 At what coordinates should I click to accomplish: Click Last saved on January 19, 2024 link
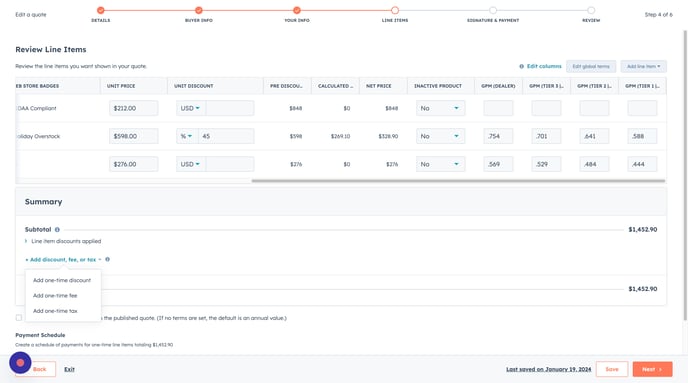548,369
